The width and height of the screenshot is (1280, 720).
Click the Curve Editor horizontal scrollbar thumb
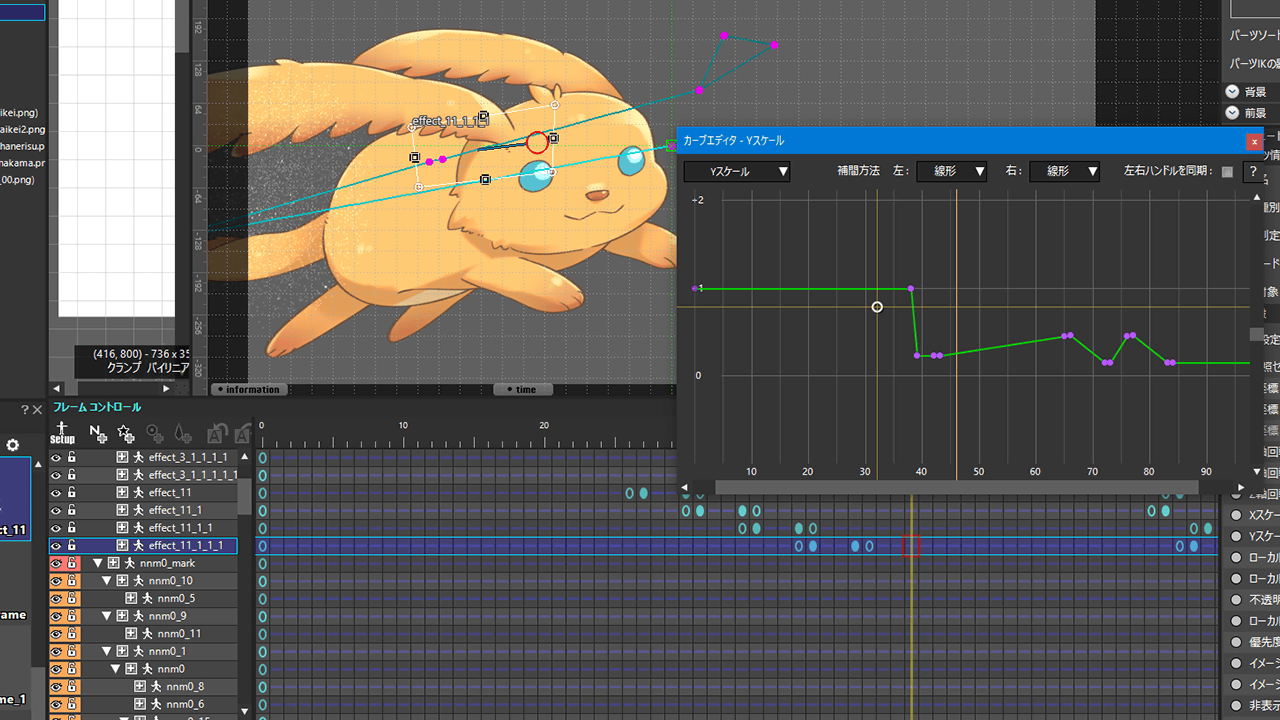pyautogui.click(x=956, y=488)
